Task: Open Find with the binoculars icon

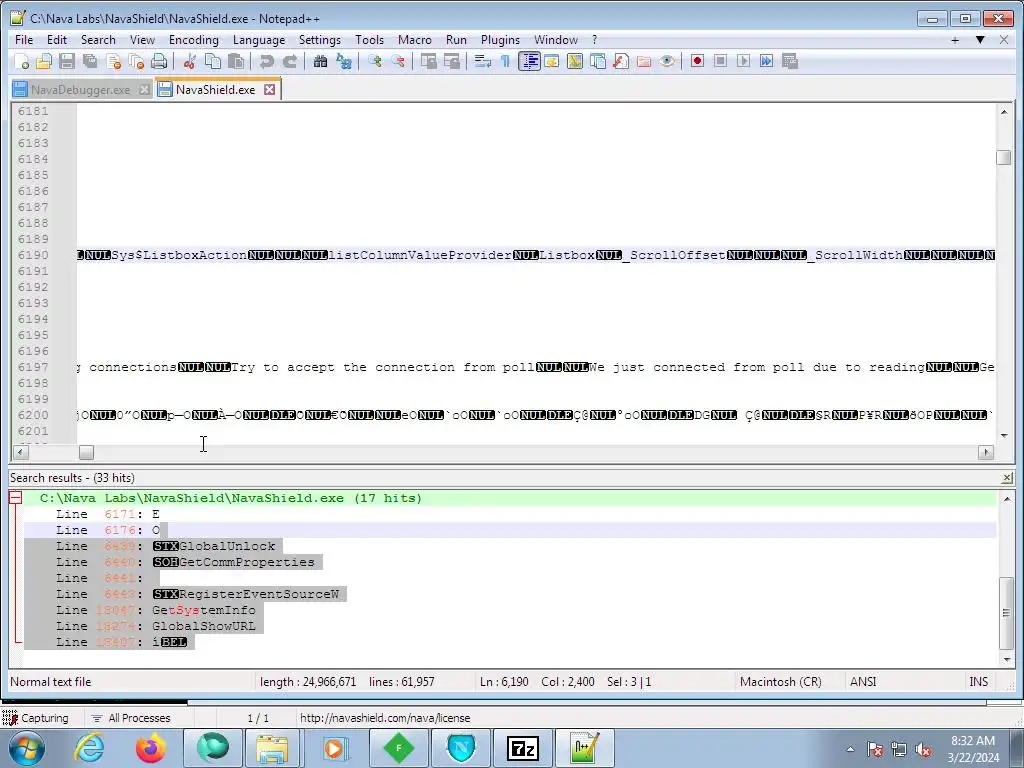Action: [x=320, y=61]
